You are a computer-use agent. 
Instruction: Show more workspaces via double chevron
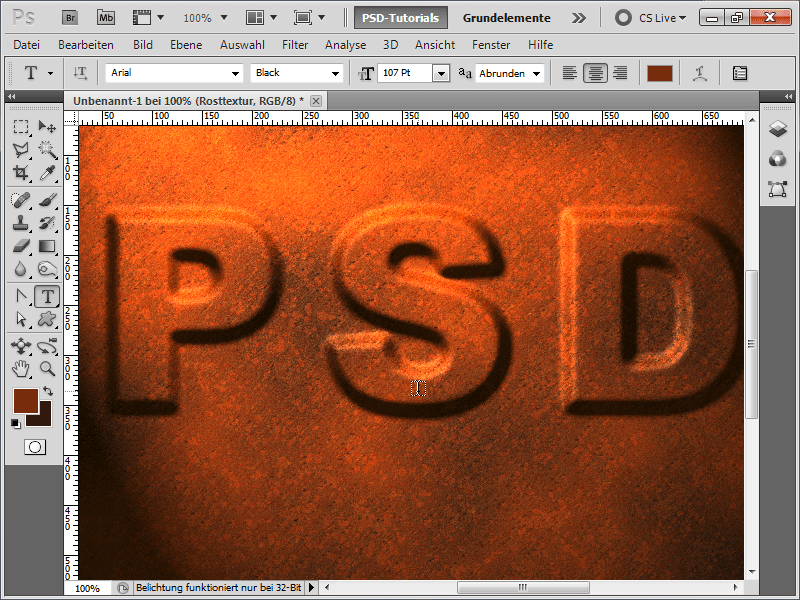click(x=579, y=18)
